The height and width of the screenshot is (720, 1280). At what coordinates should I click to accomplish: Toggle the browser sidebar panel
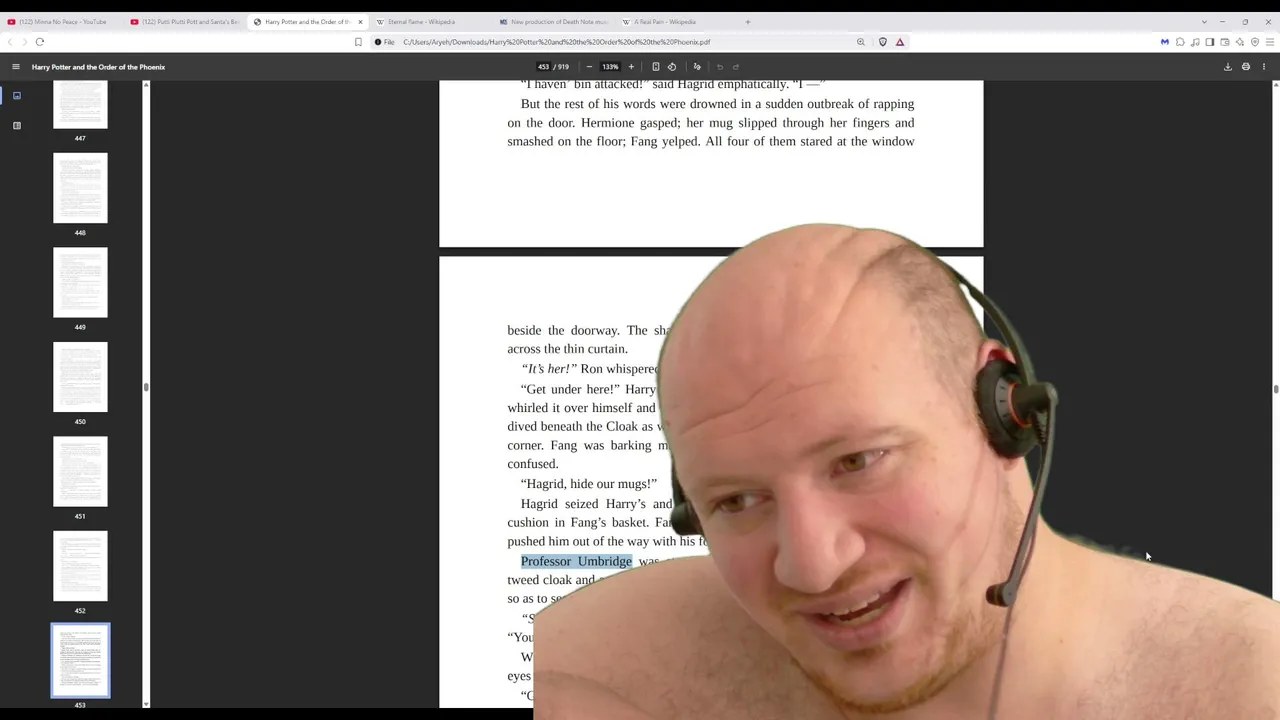(x=1210, y=42)
